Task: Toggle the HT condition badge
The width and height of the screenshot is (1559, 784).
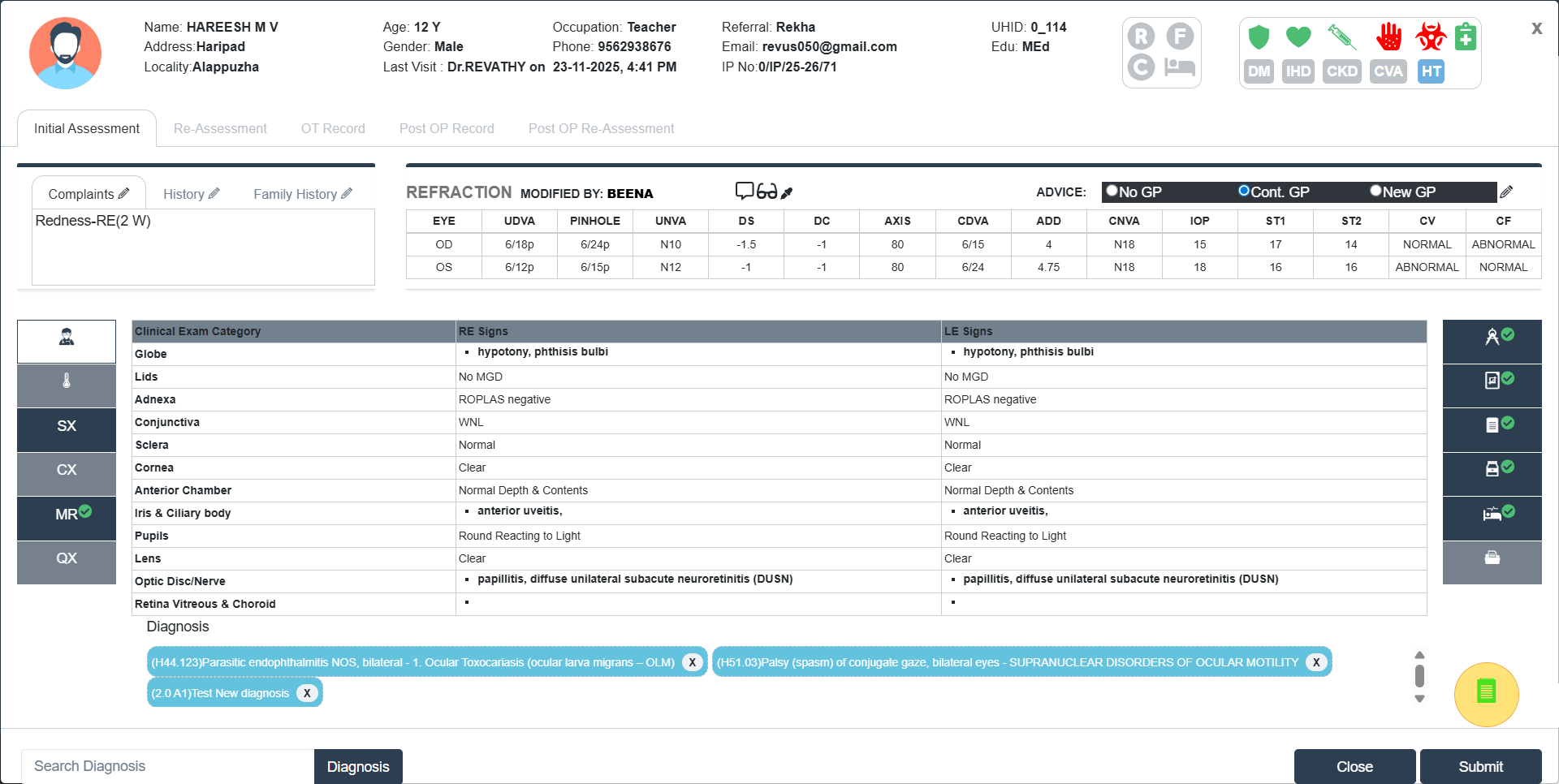Action: tap(1431, 71)
